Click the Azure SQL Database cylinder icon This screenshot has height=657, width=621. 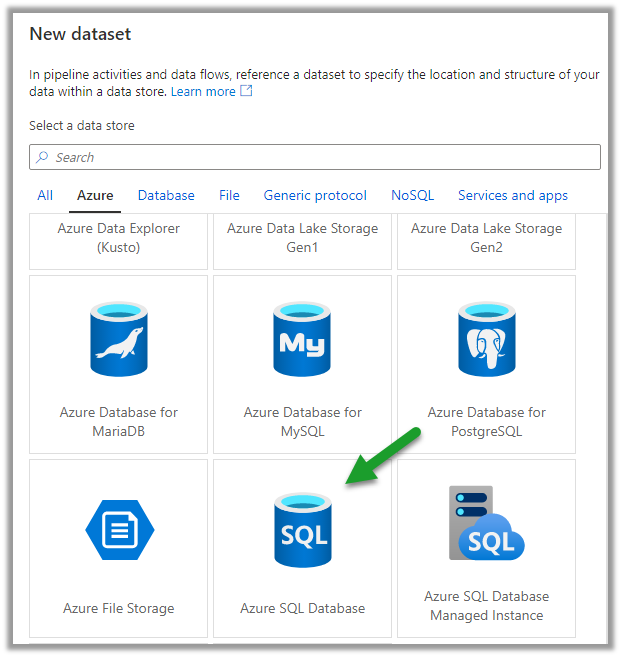point(302,531)
